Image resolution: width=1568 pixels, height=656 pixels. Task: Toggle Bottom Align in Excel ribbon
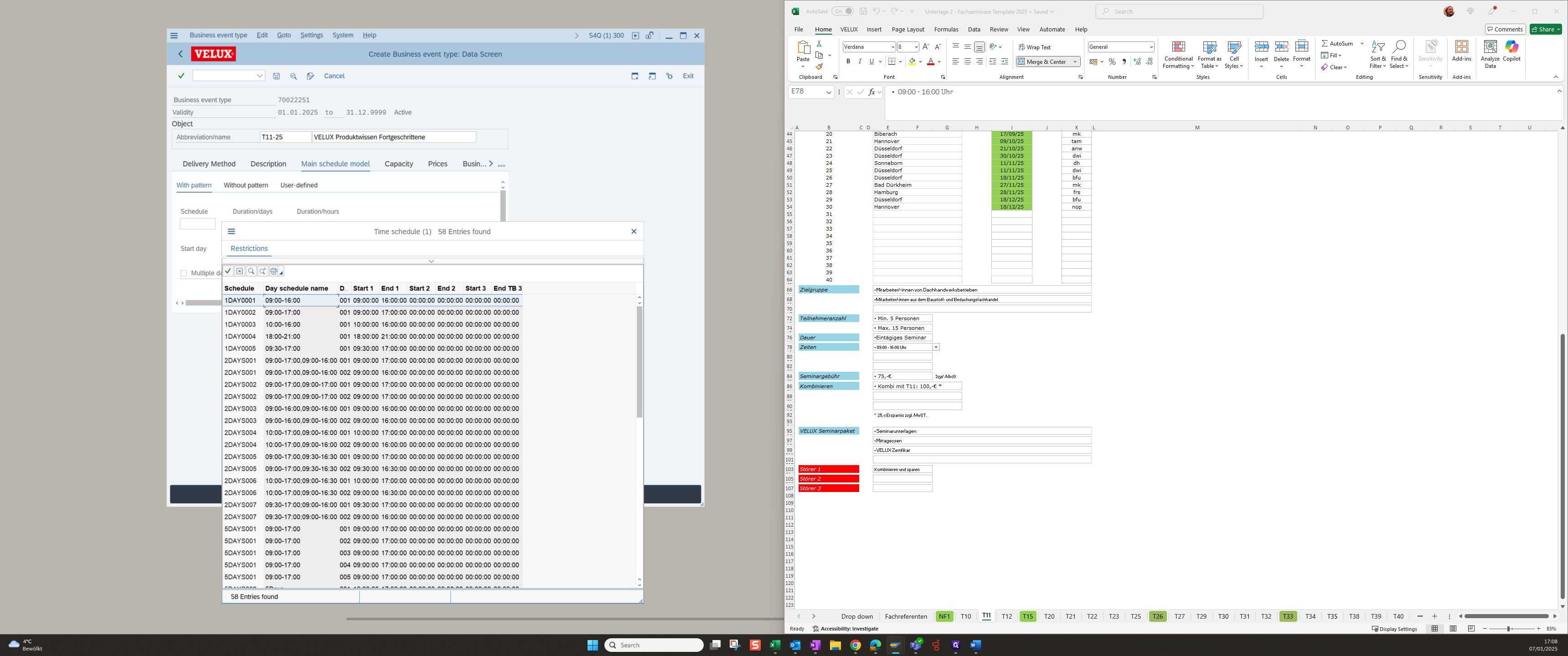click(979, 47)
